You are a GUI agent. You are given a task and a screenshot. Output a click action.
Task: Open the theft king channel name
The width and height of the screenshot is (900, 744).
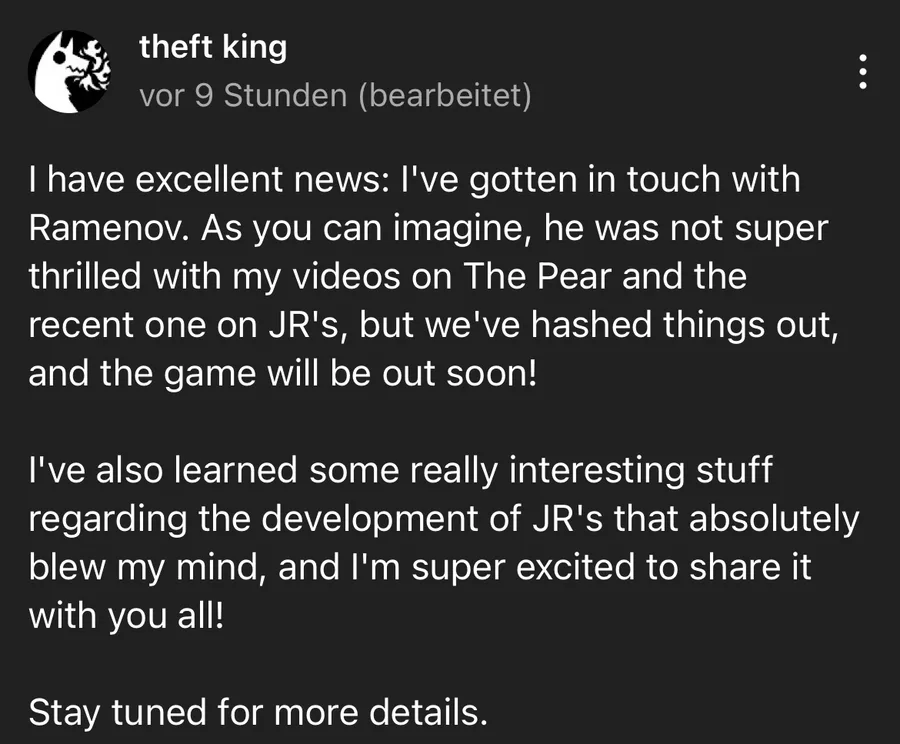pos(212,47)
